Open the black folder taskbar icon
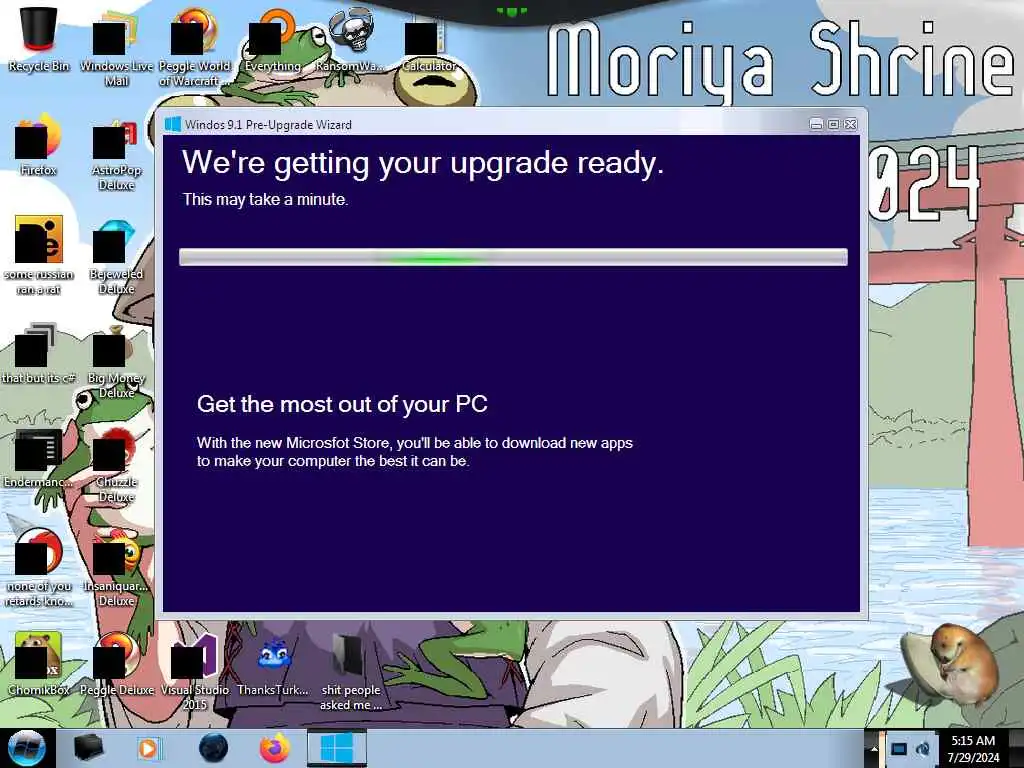The height and width of the screenshot is (768, 1024). point(88,748)
